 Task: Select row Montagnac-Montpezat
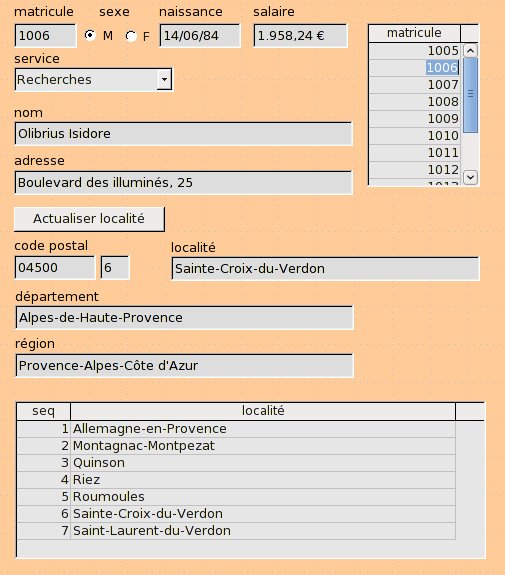236,446
